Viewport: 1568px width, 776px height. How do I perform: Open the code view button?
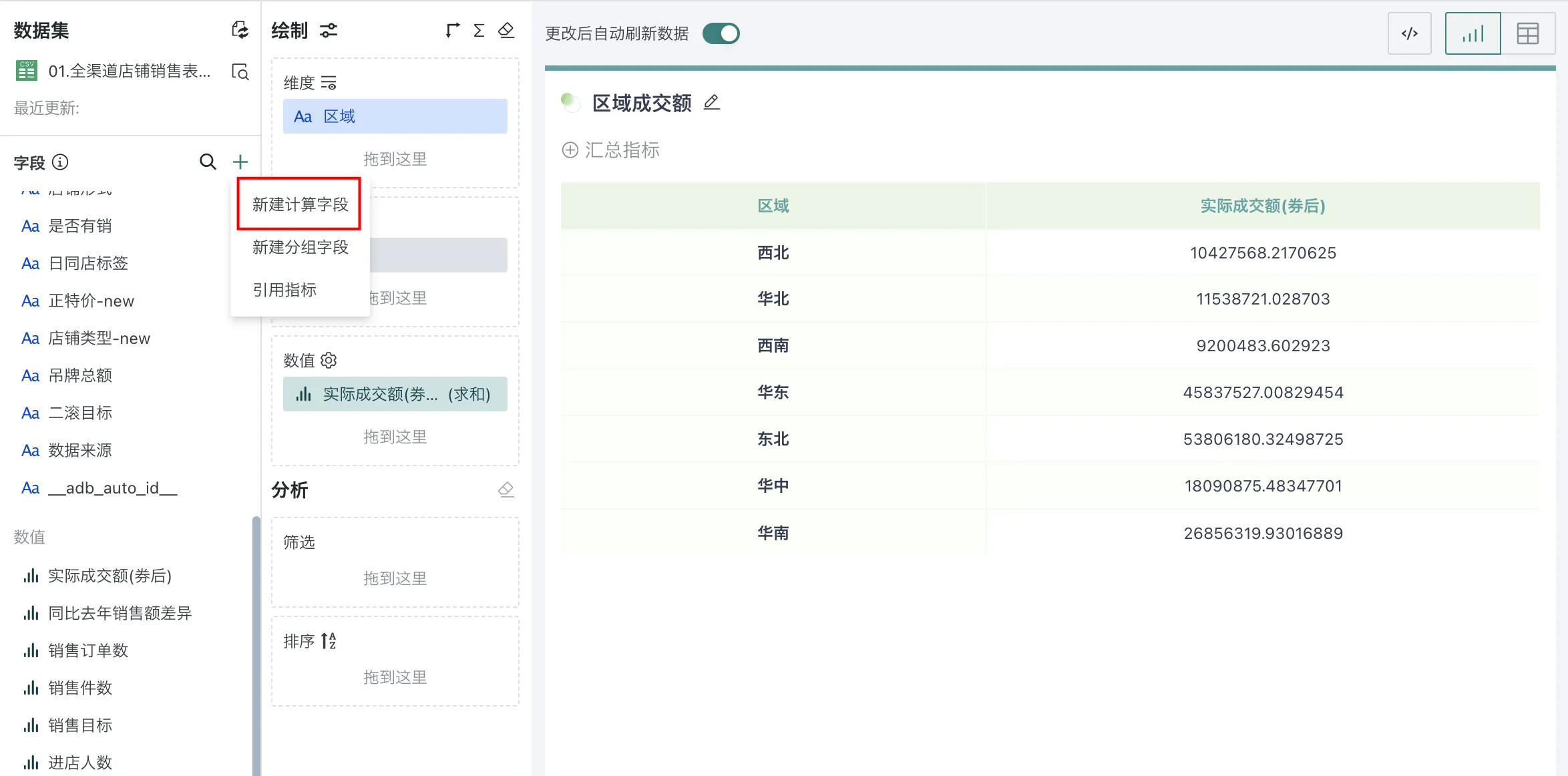(1410, 33)
